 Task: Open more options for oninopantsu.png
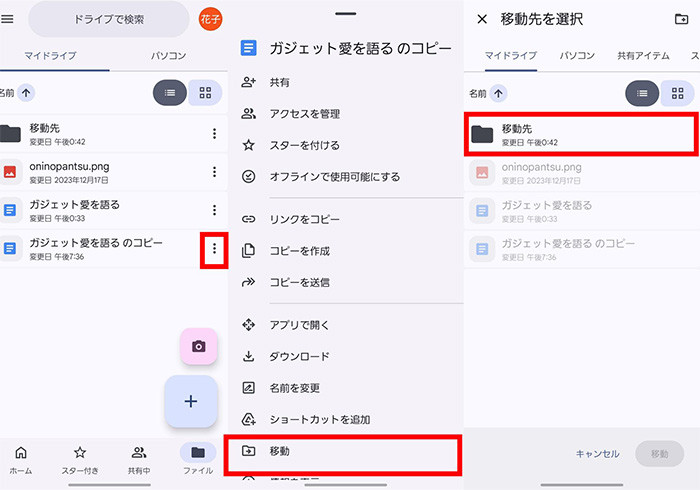(x=215, y=172)
